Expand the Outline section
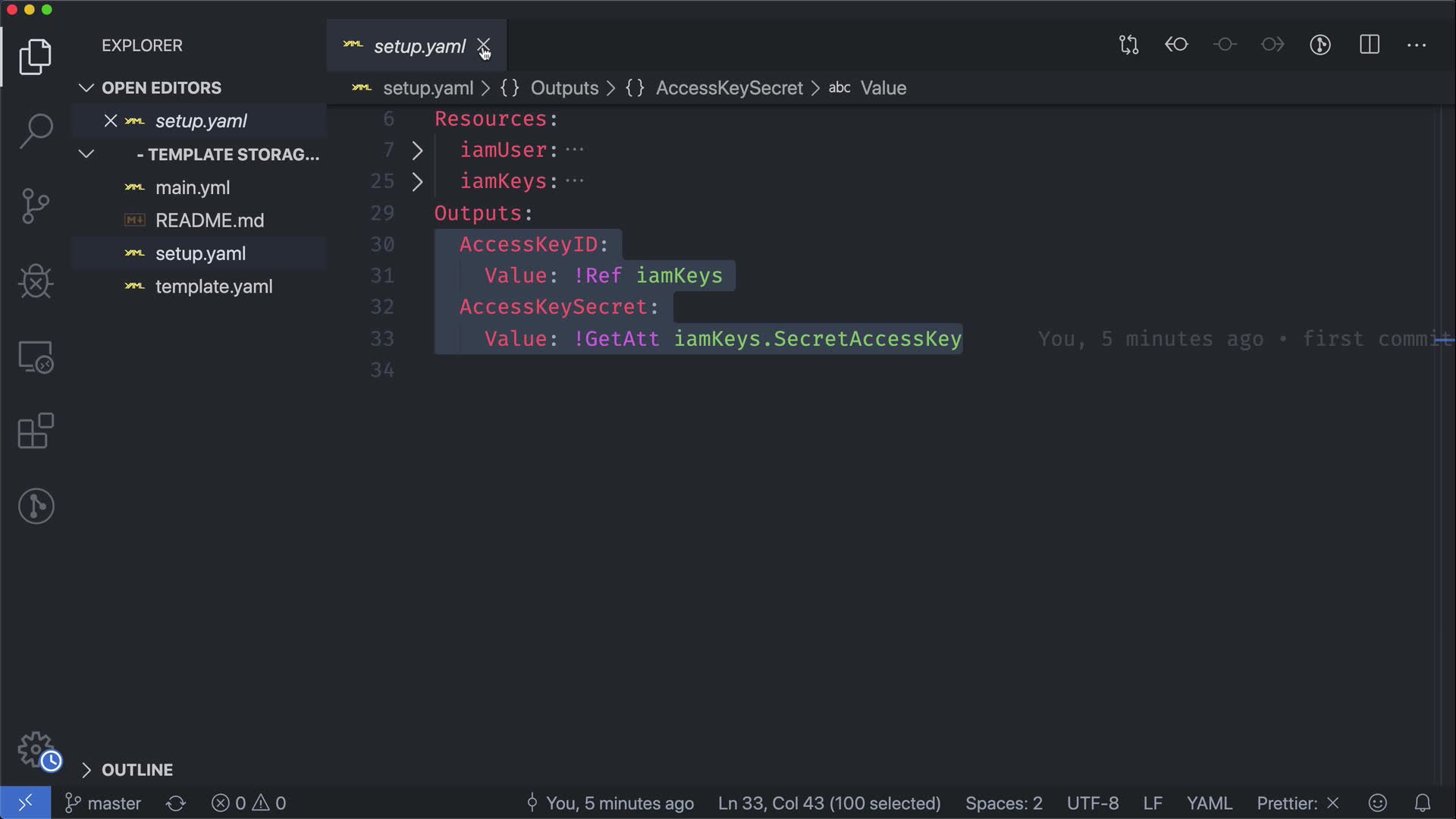1456x819 pixels. point(136,770)
